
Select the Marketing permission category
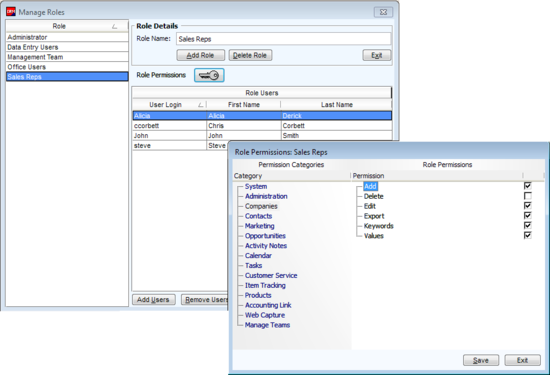259,226
